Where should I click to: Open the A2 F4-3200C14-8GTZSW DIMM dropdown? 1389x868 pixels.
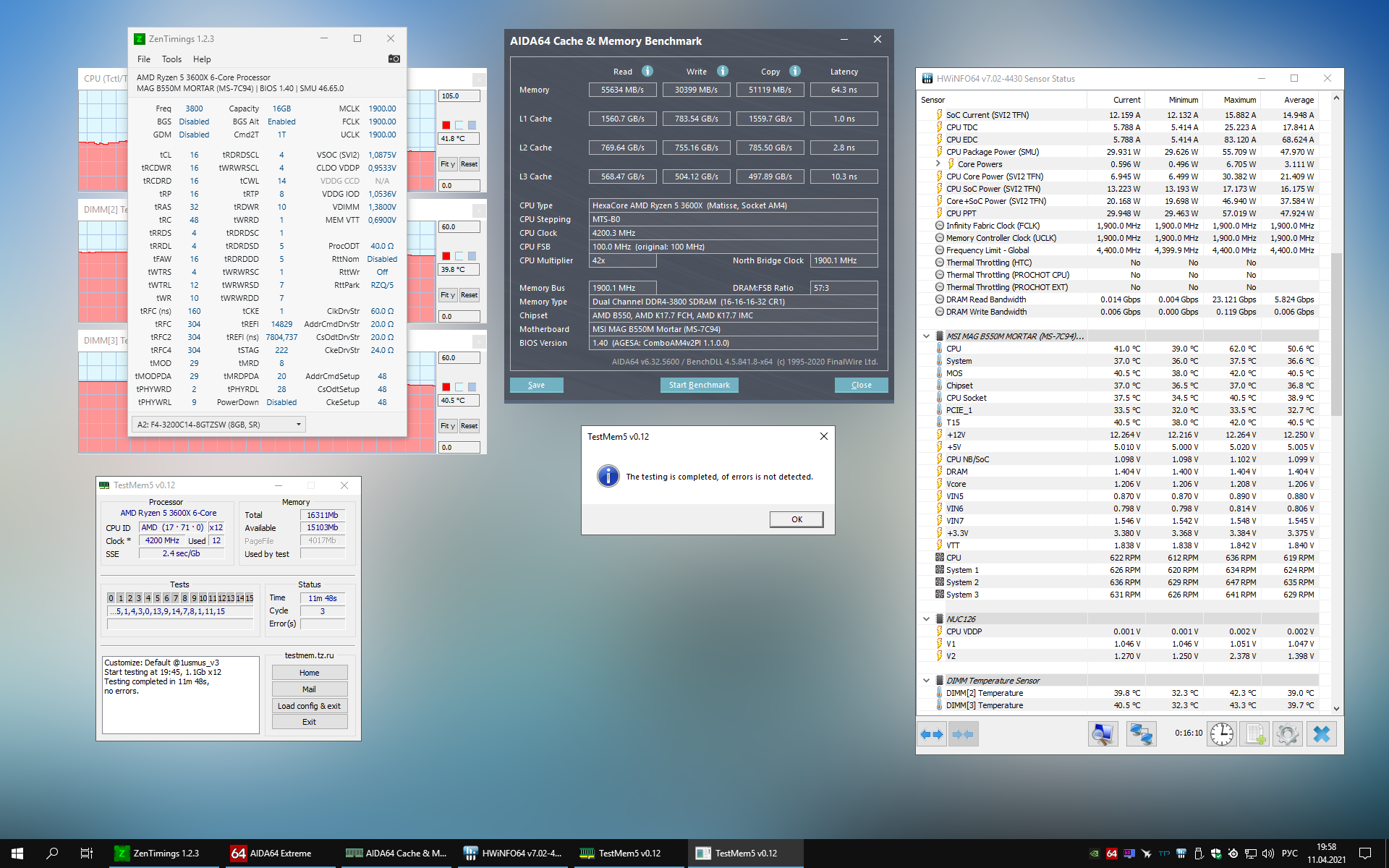pos(218,425)
